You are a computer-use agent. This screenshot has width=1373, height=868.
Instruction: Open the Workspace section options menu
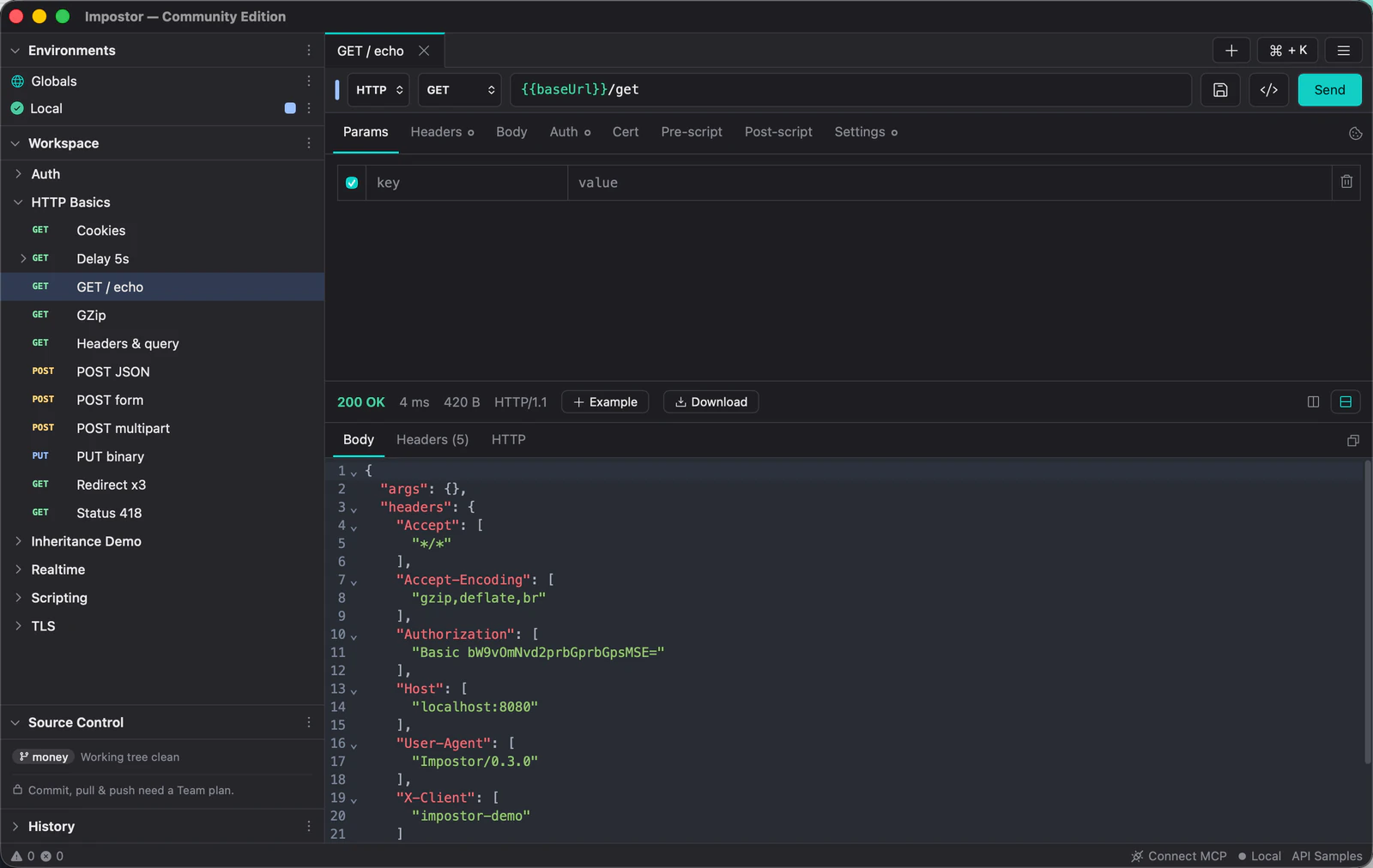pyautogui.click(x=309, y=143)
